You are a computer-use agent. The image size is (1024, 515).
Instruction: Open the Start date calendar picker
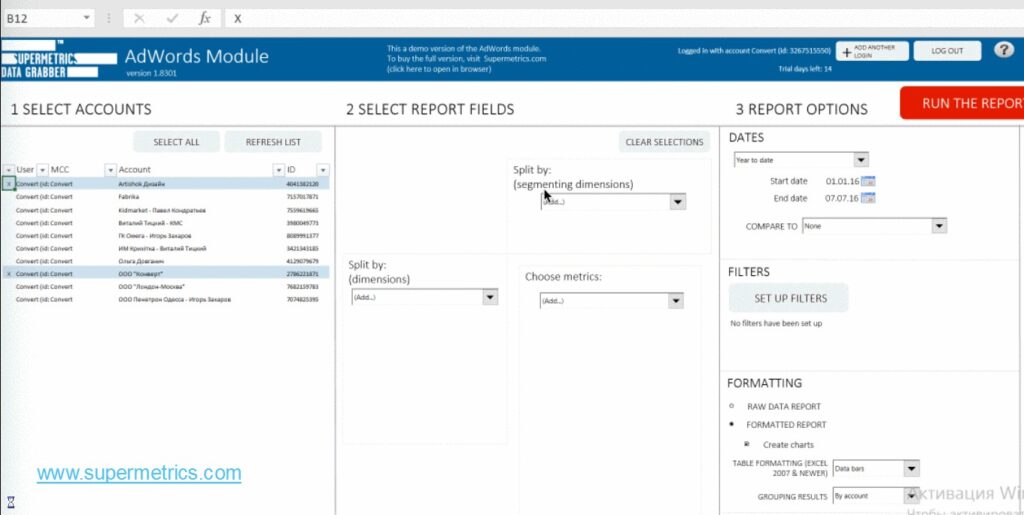click(x=868, y=181)
